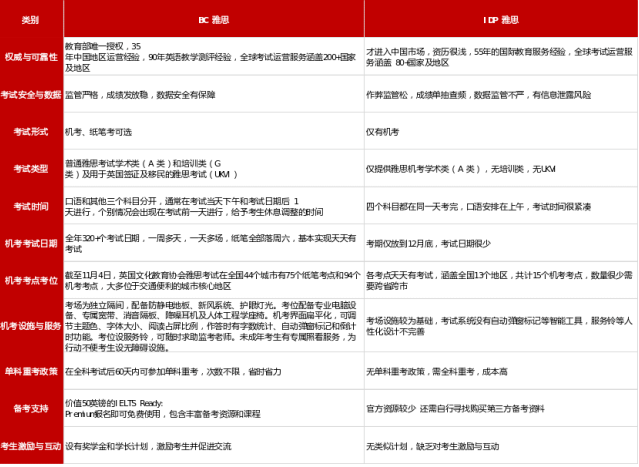Click the 机考考点考位 row label
The width and height of the screenshot is (639, 467).
[x=31, y=280]
